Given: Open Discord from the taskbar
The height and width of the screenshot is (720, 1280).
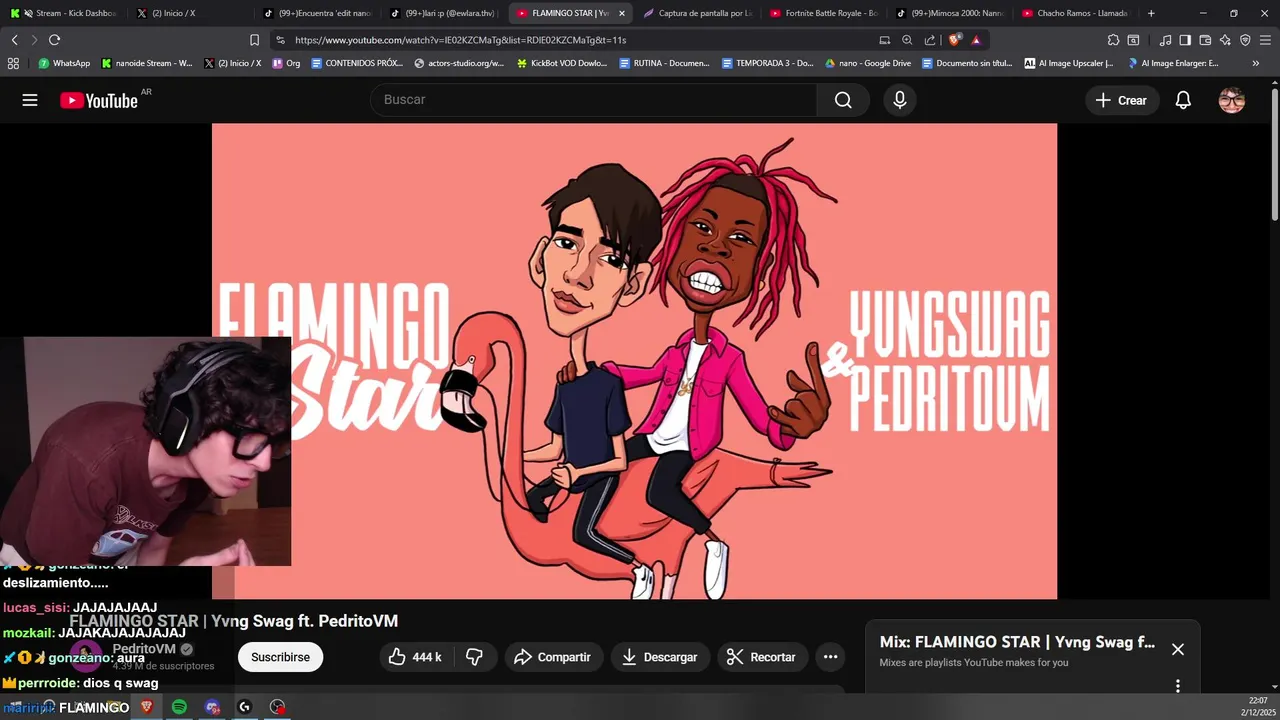Looking at the screenshot, I should [x=212, y=707].
